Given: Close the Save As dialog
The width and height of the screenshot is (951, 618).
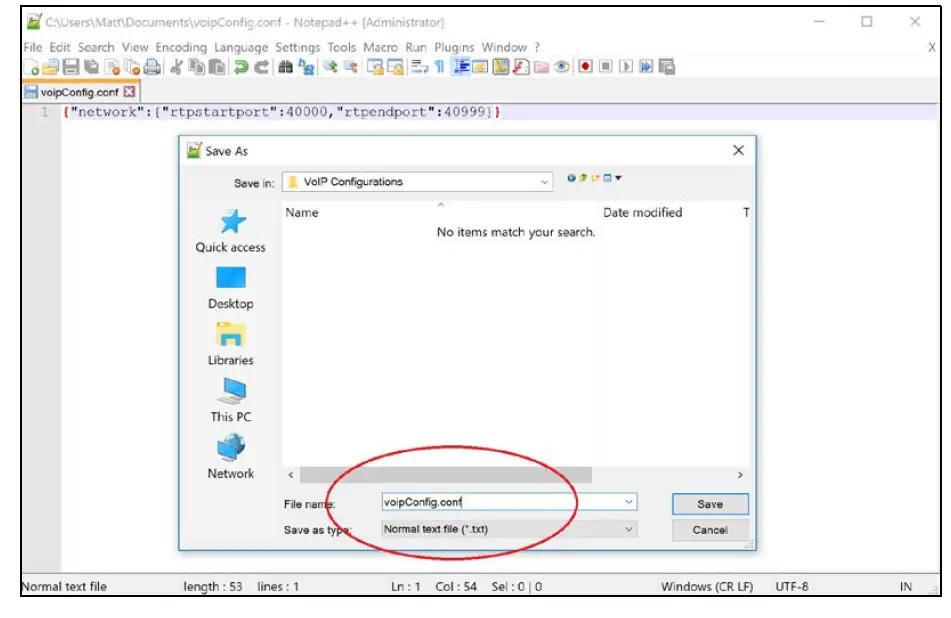Looking at the screenshot, I should point(738,150).
